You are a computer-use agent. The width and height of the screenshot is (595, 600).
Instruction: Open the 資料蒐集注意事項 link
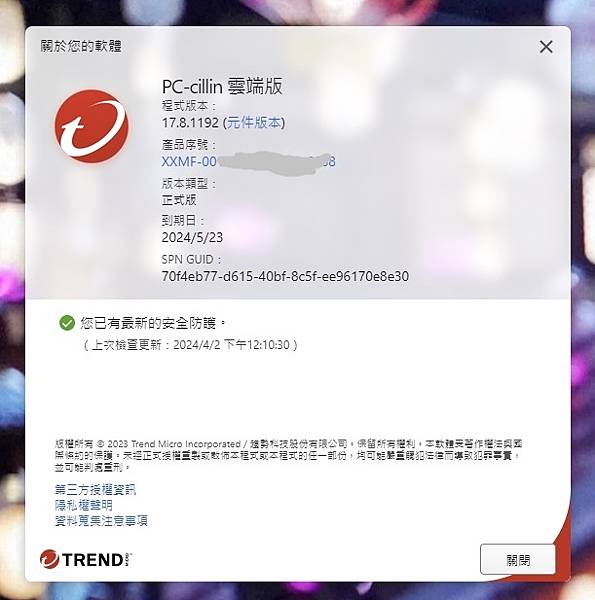point(101,520)
